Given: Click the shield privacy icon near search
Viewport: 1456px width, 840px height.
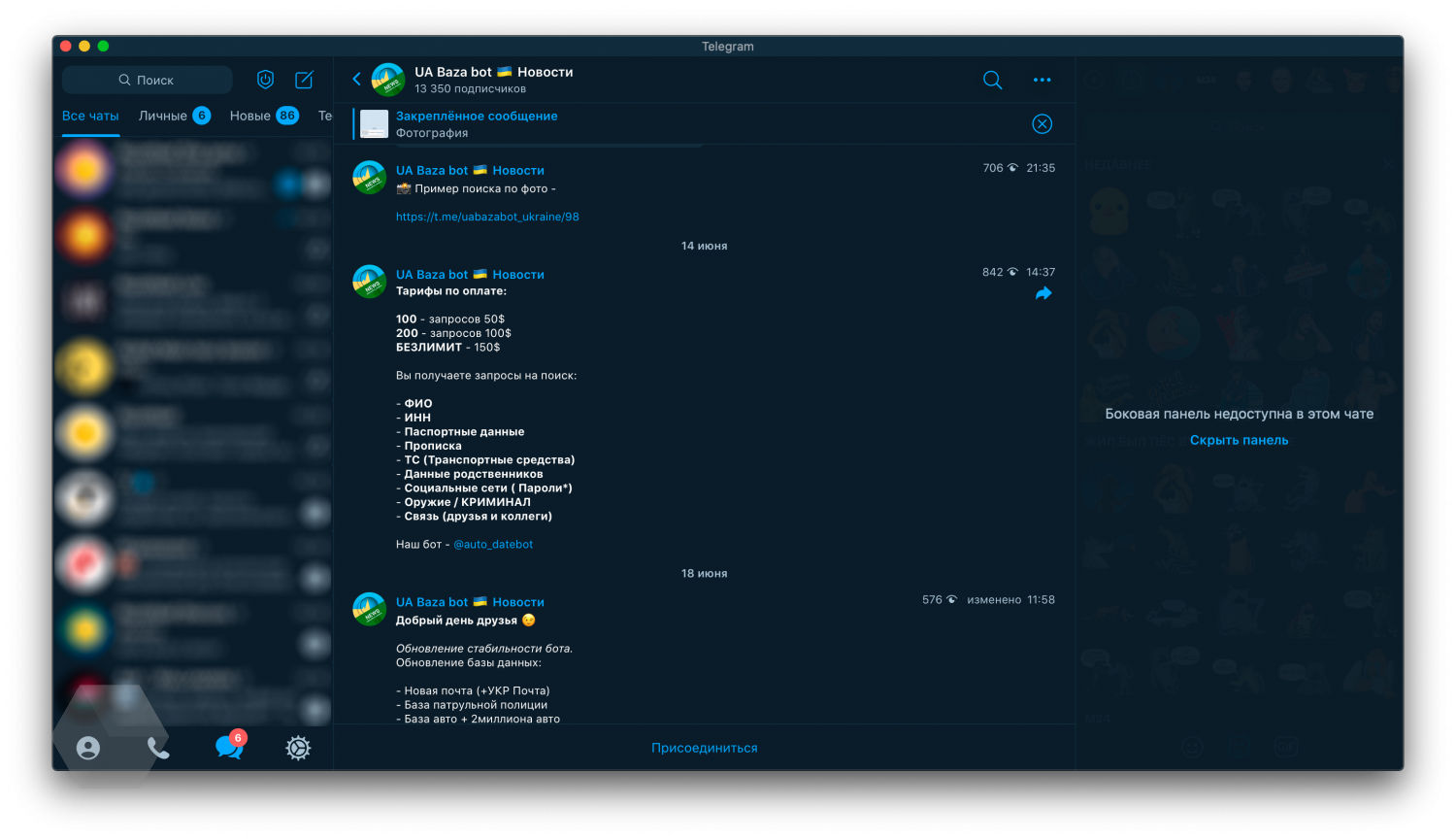Looking at the screenshot, I should point(265,80).
